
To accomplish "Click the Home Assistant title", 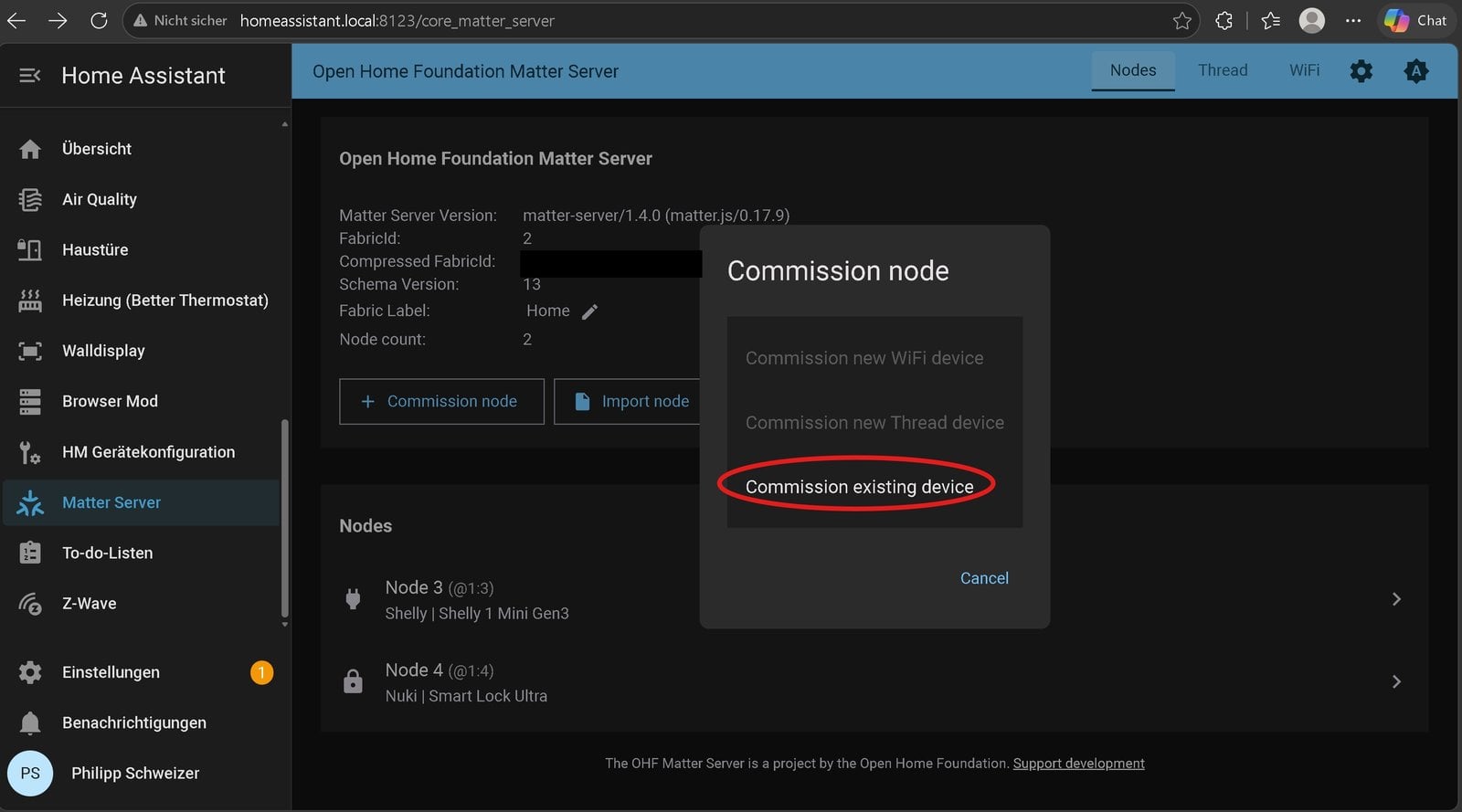I will (143, 76).
